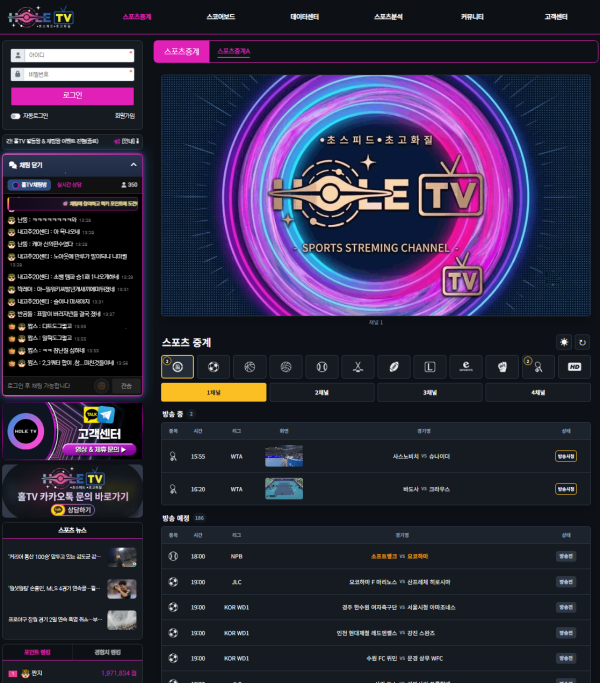Click the megaphone notice icon
The height and width of the screenshot is (683, 600).
[x=117, y=141]
